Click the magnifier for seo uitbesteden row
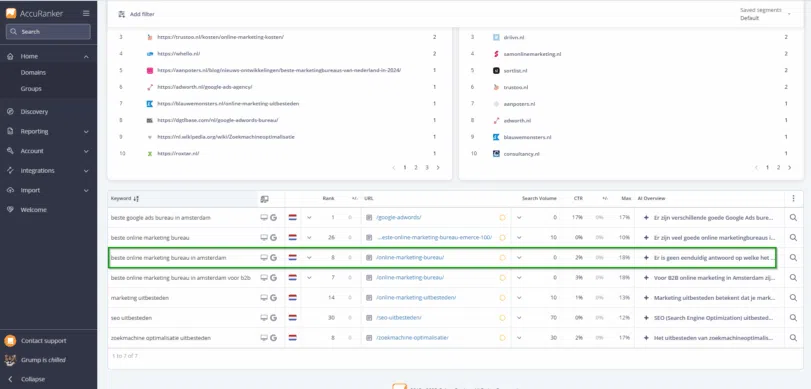Viewport: 811px width, 389px height. click(x=793, y=318)
